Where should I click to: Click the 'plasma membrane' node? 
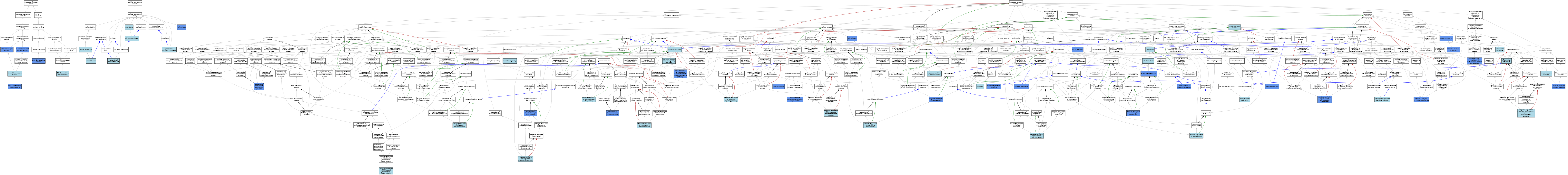pos(132,38)
